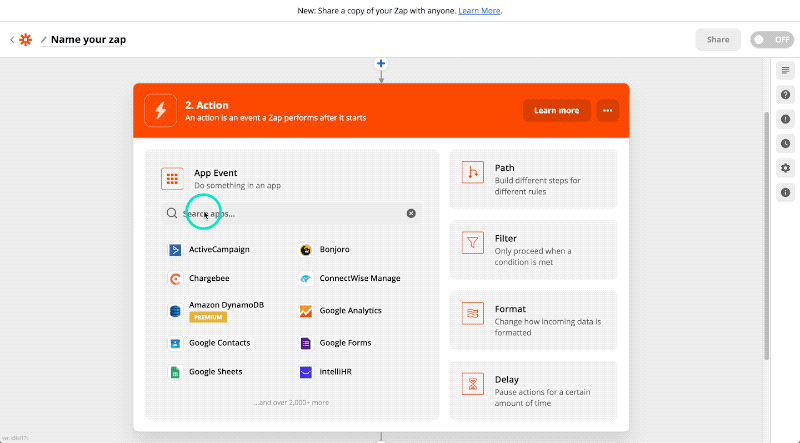Follow the Learn More link in the banner
Viewport: 800px width, 443px height.
479,11
